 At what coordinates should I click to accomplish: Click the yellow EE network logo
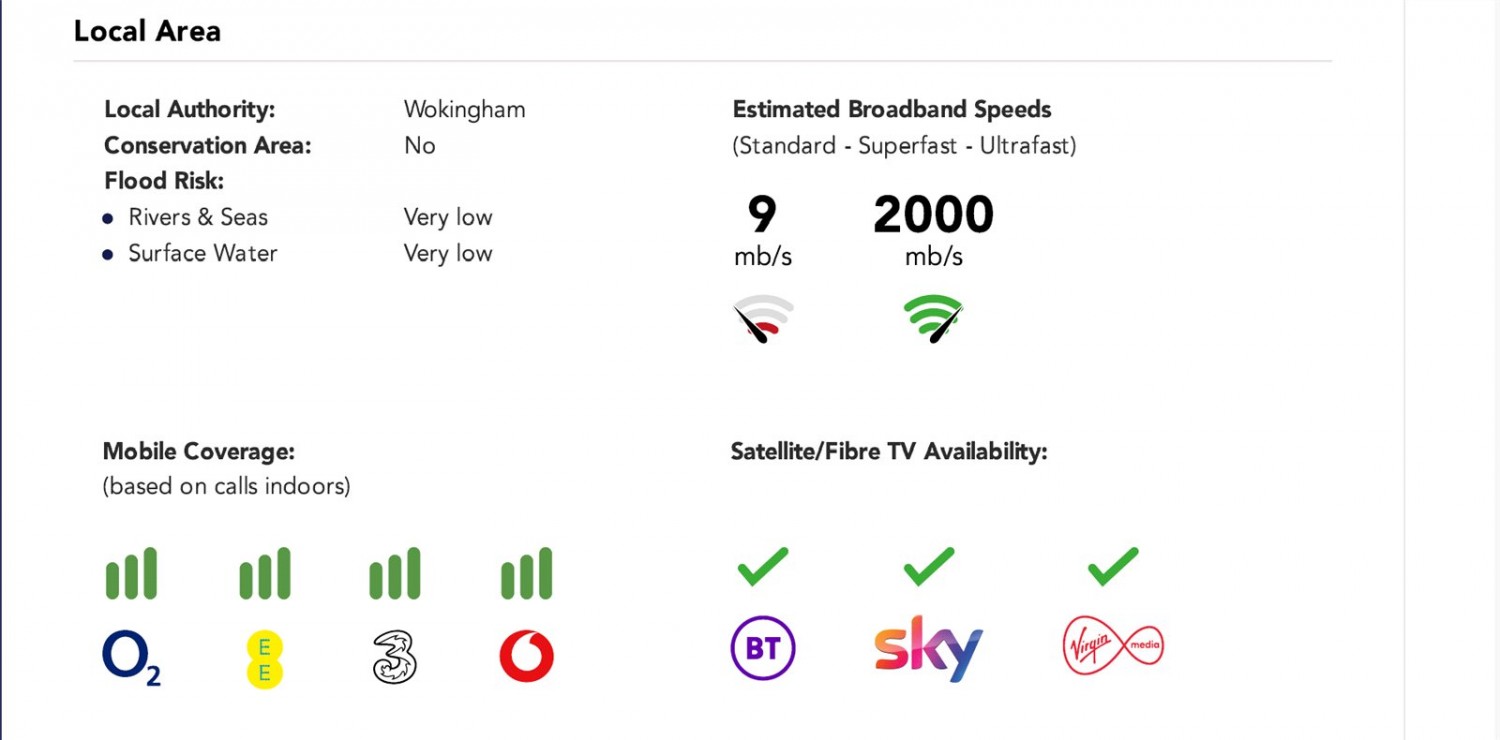click(265, 659)
